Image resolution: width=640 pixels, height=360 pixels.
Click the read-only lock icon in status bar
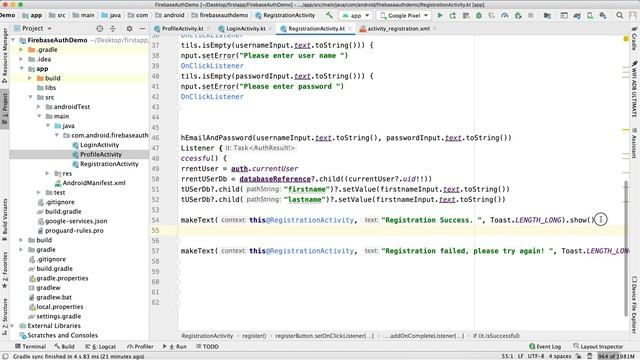coord(578,356)
